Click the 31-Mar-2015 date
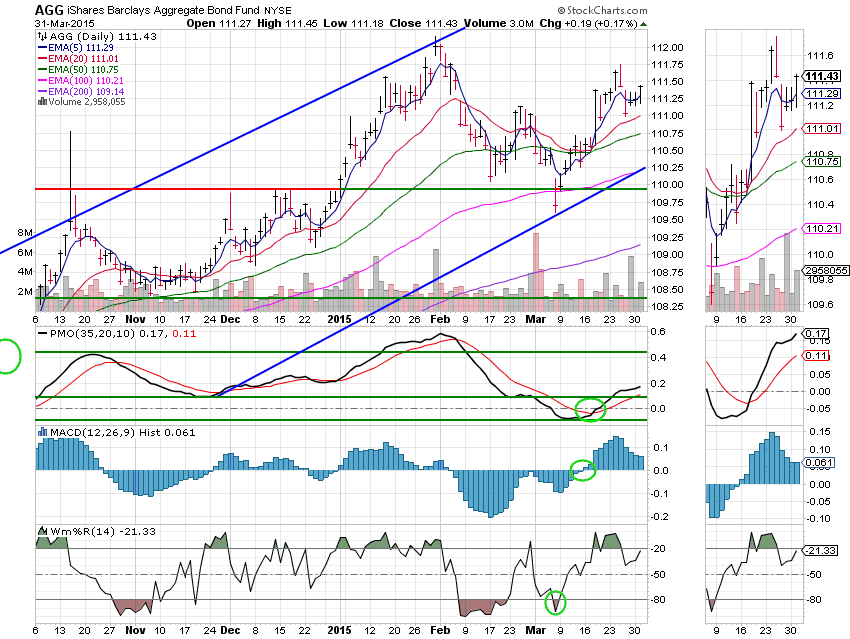Viewport: 850px width, 639px height. [x=65, y=23]
